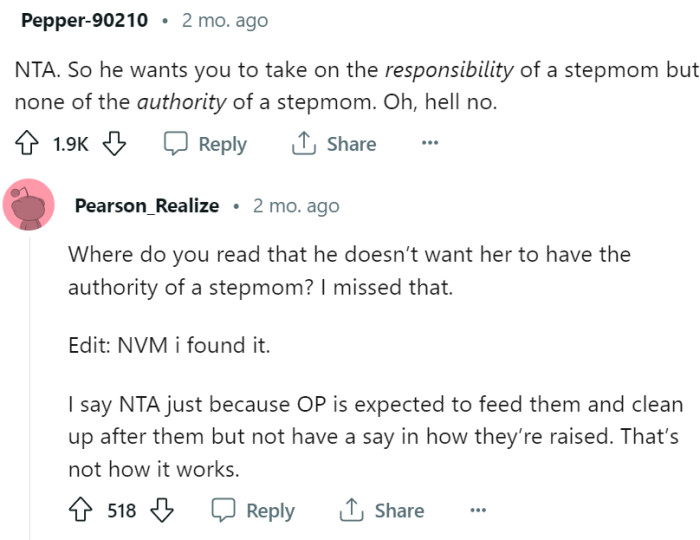Reply to Pearson_Realize's comment

click(253, 511)
